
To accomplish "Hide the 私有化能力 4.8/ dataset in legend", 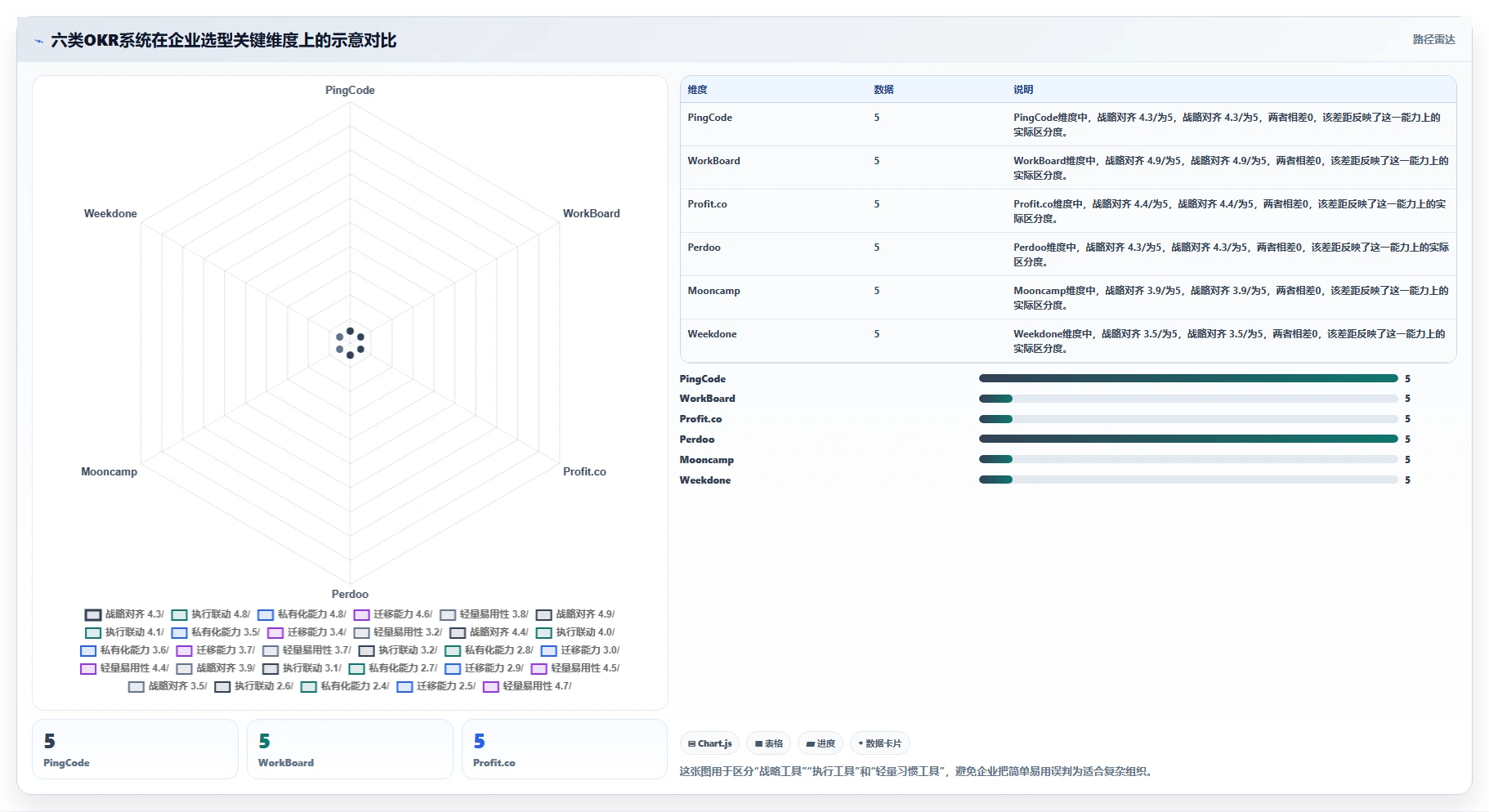I will [302, 614].
